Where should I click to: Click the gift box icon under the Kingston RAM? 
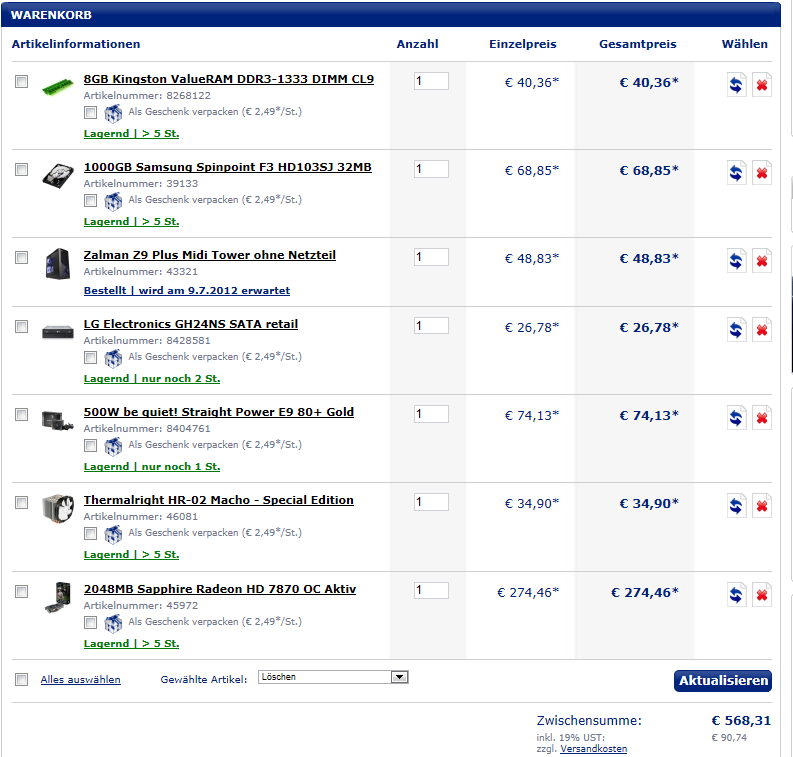[x=113, y=113]
